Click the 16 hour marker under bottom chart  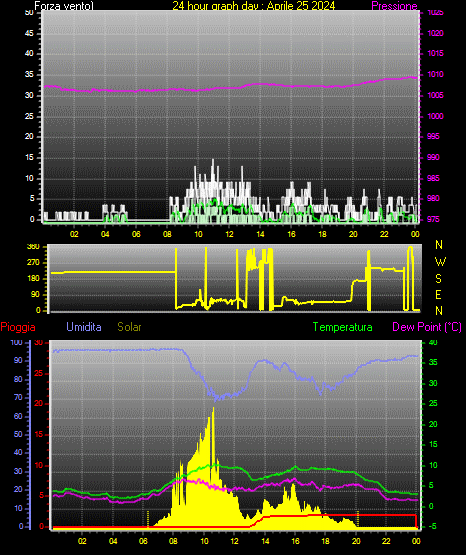[295, 541]
